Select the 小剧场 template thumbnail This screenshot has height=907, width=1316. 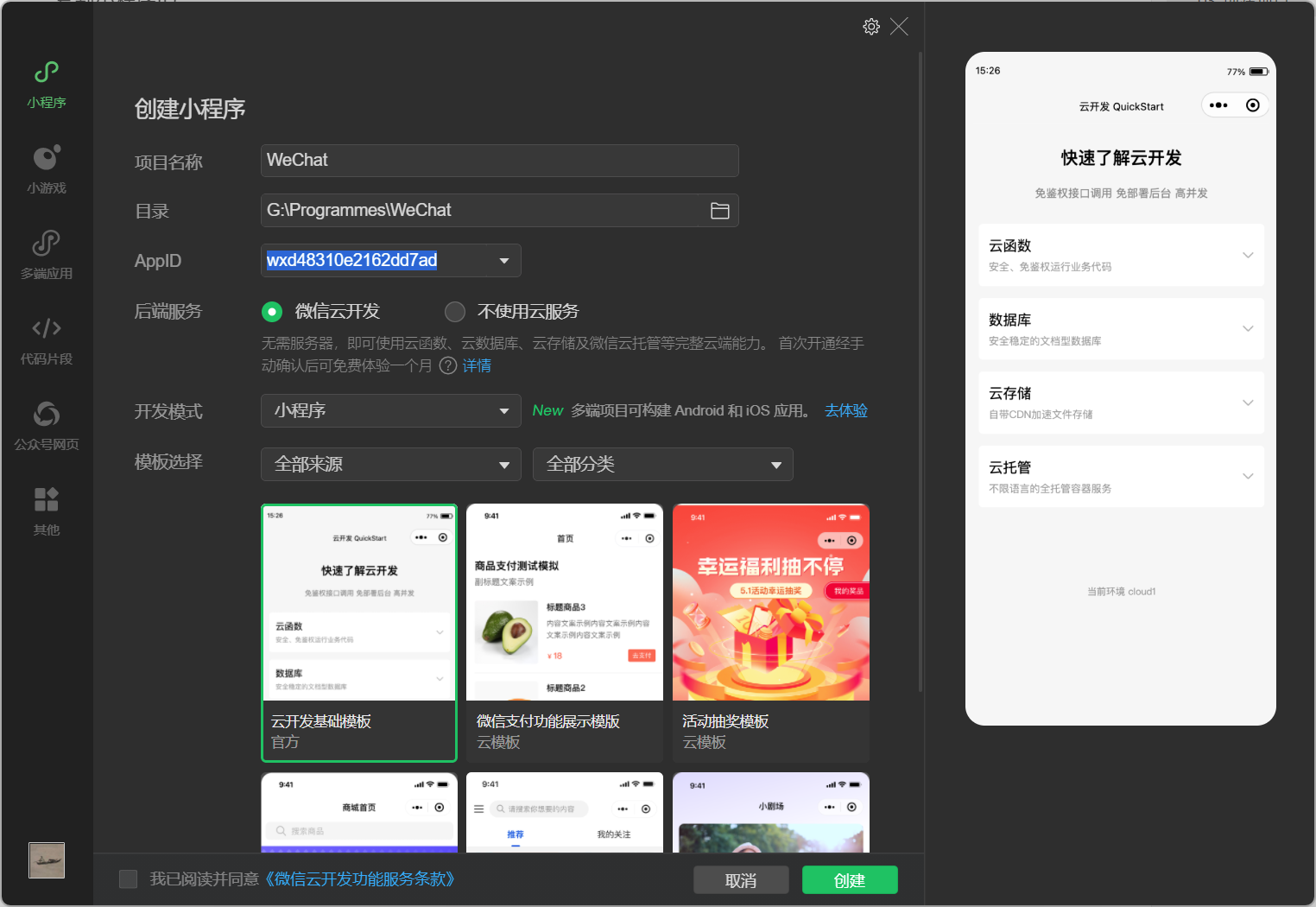[x=771, y=812]
